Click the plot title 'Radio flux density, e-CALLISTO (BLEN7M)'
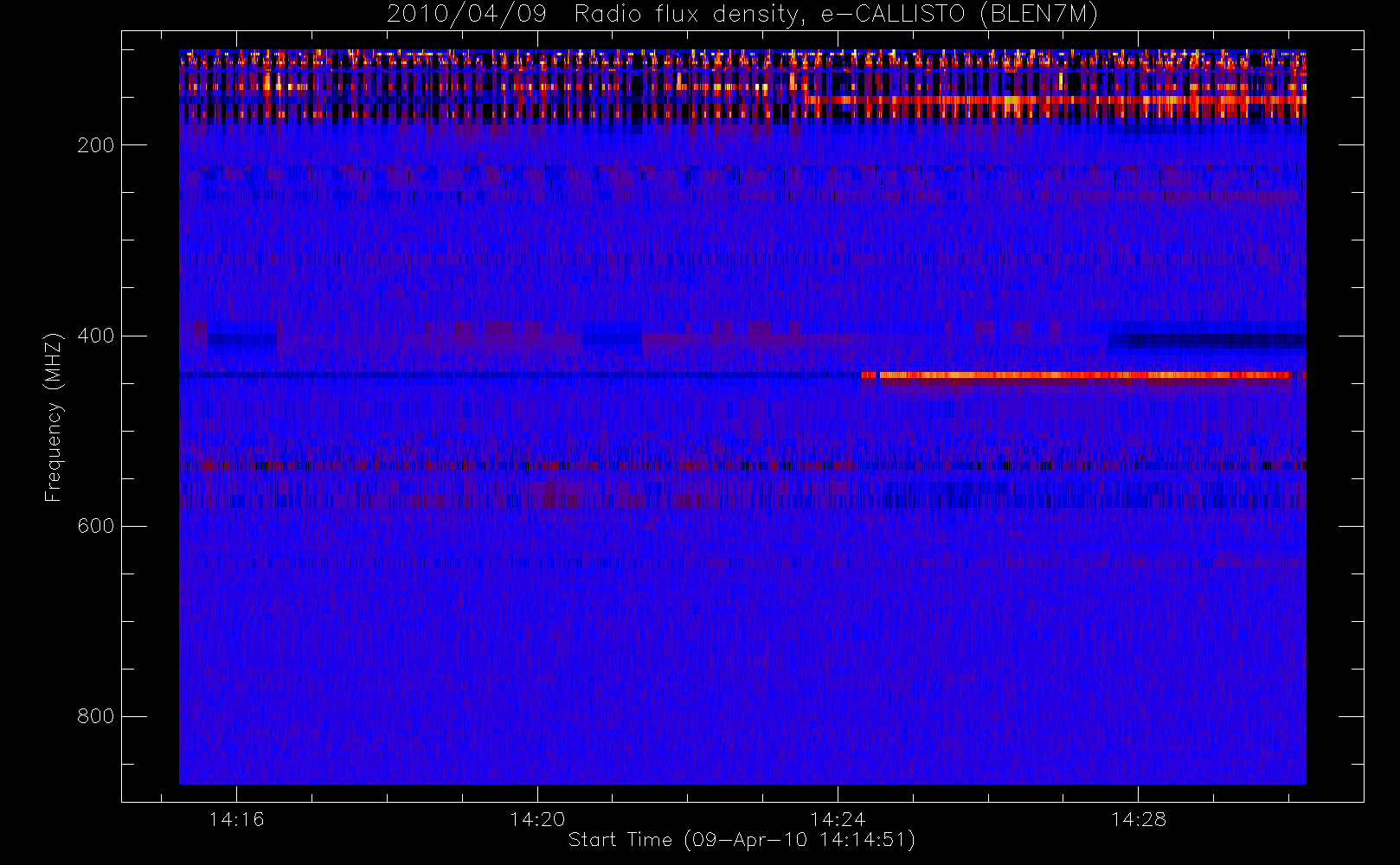The height and width of the screenshot is (865, 1400). (x=836, y=15)
